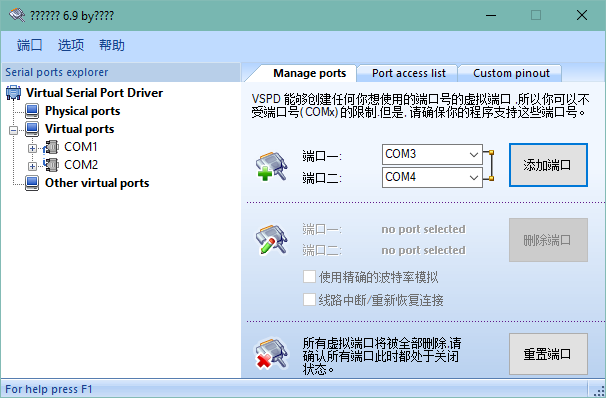
Task: Switch to the Custom pinout tab
Action: [511, 73]
